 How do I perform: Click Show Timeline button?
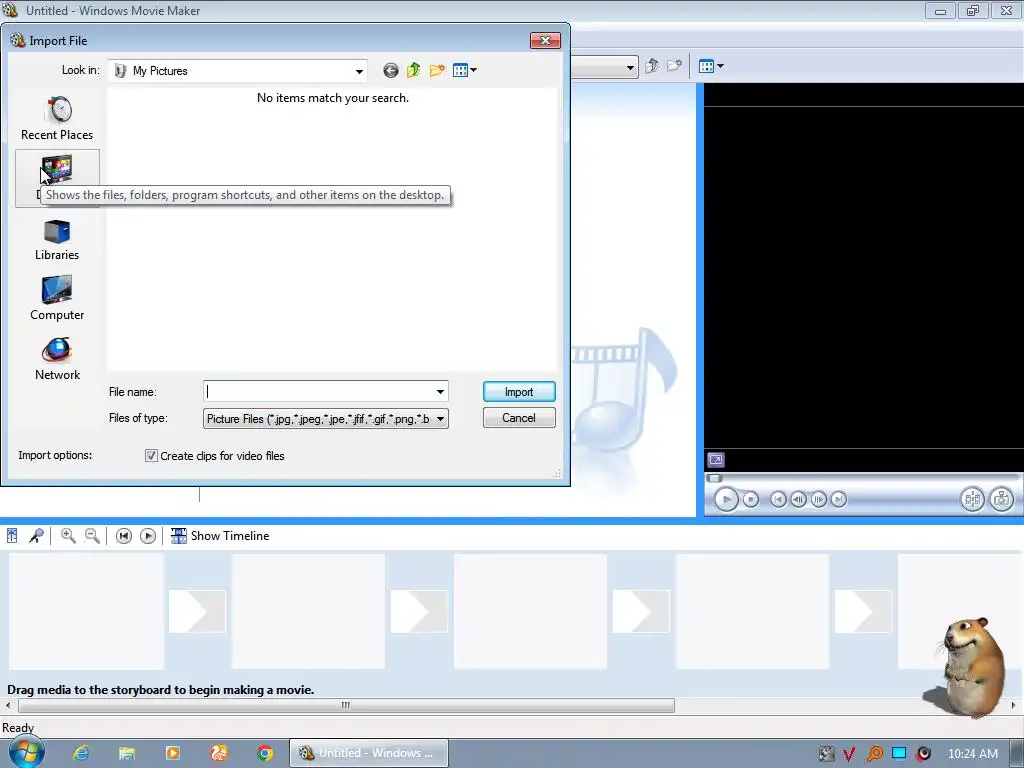coord(220,536)
